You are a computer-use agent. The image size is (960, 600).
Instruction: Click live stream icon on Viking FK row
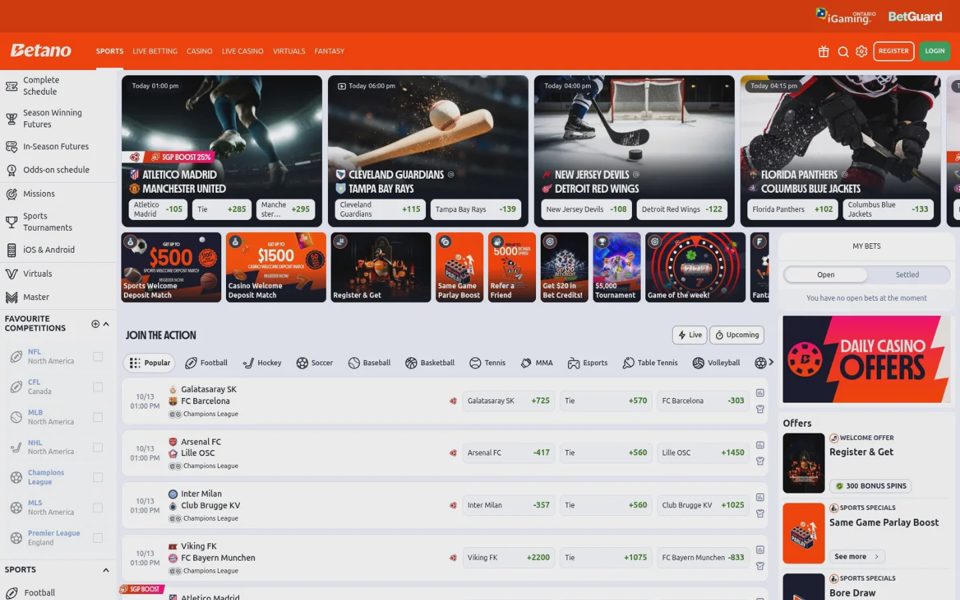tap(453, 558)
